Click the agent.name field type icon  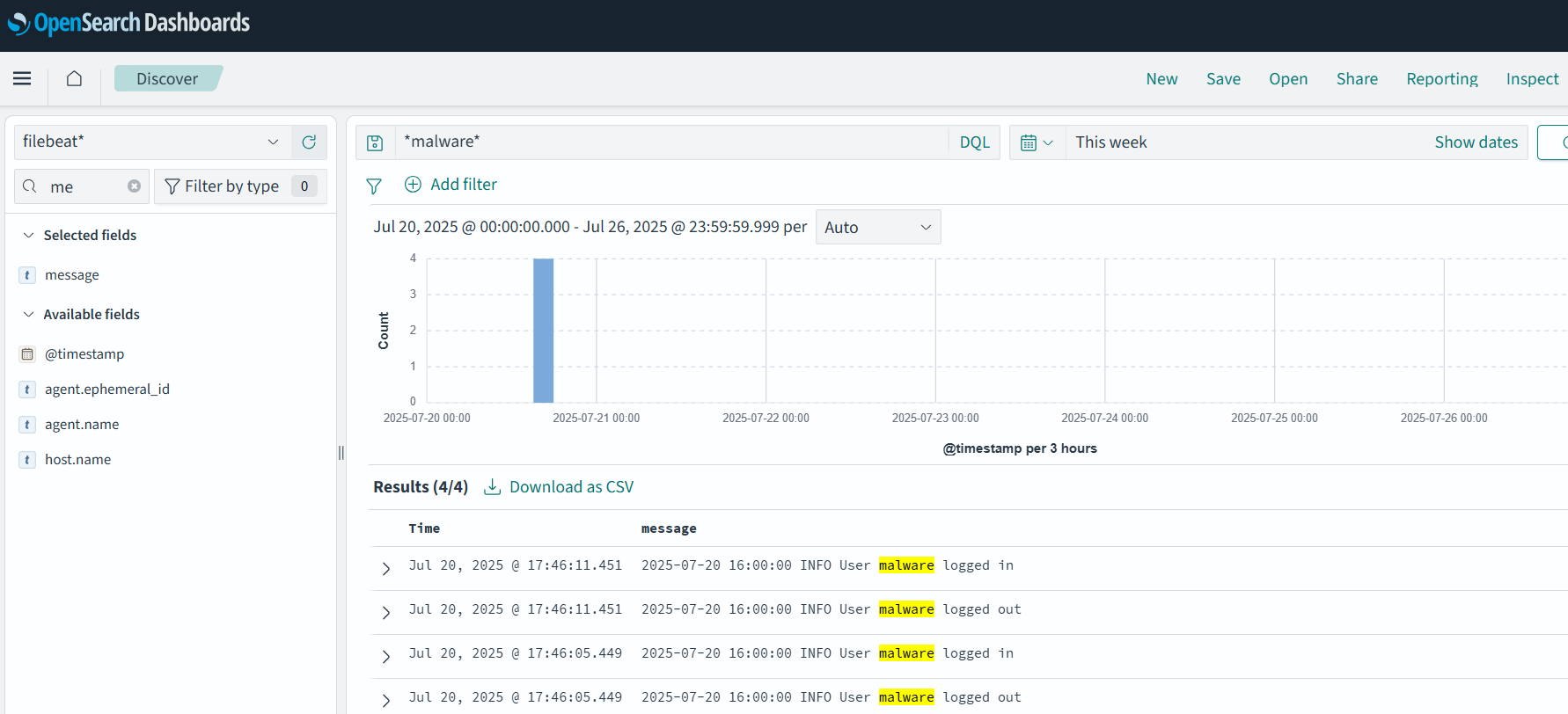point(27,425)
